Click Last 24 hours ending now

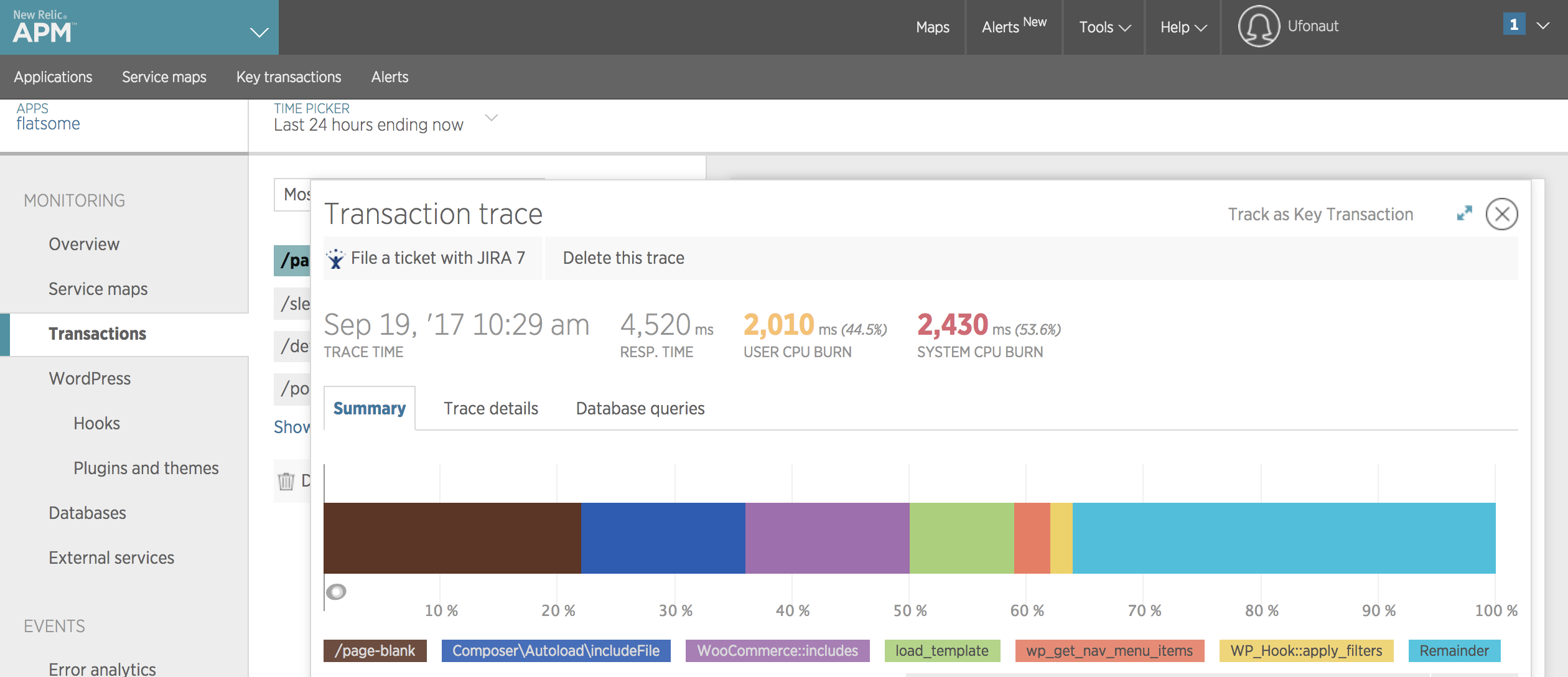pos(368,124)
